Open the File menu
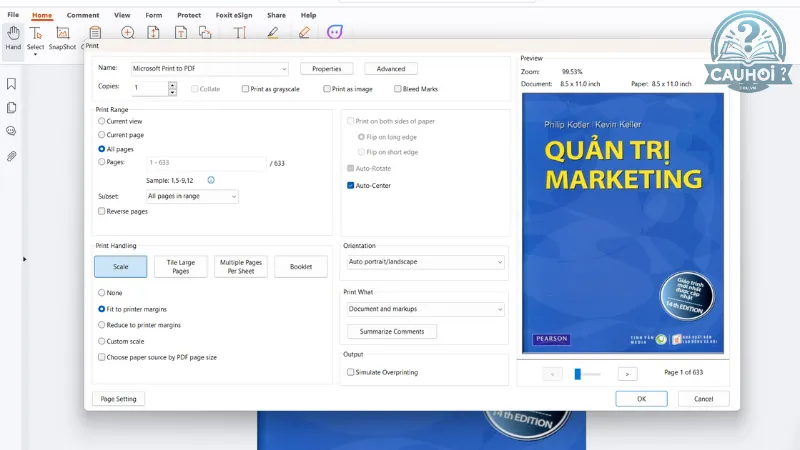The width and height of the screenshot is (800, 450). (x=13, y=15)
